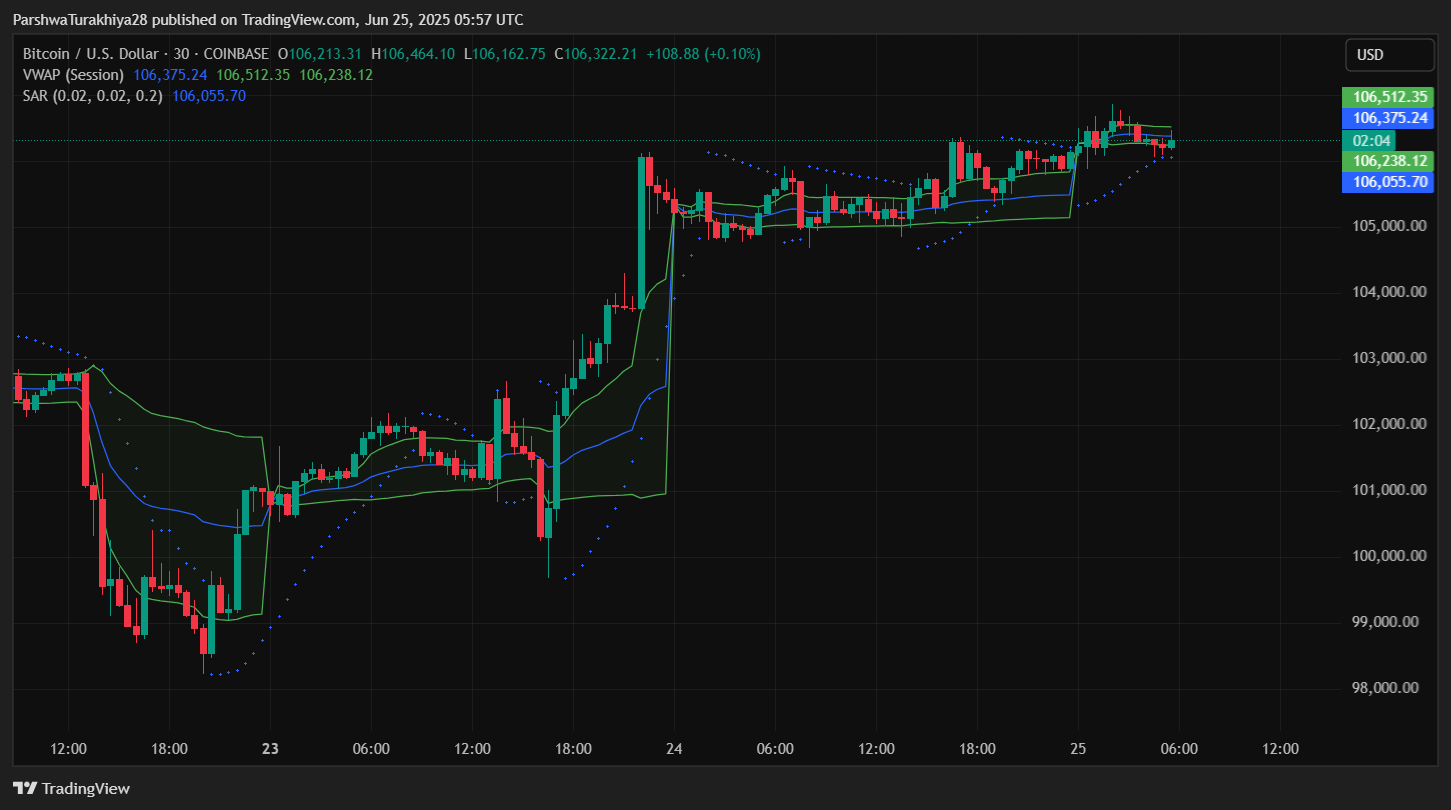The height and width of the screenshot is (810, 1451).
Task: Click the VWAP value 106,375.24 in legend
Action: 171,74
